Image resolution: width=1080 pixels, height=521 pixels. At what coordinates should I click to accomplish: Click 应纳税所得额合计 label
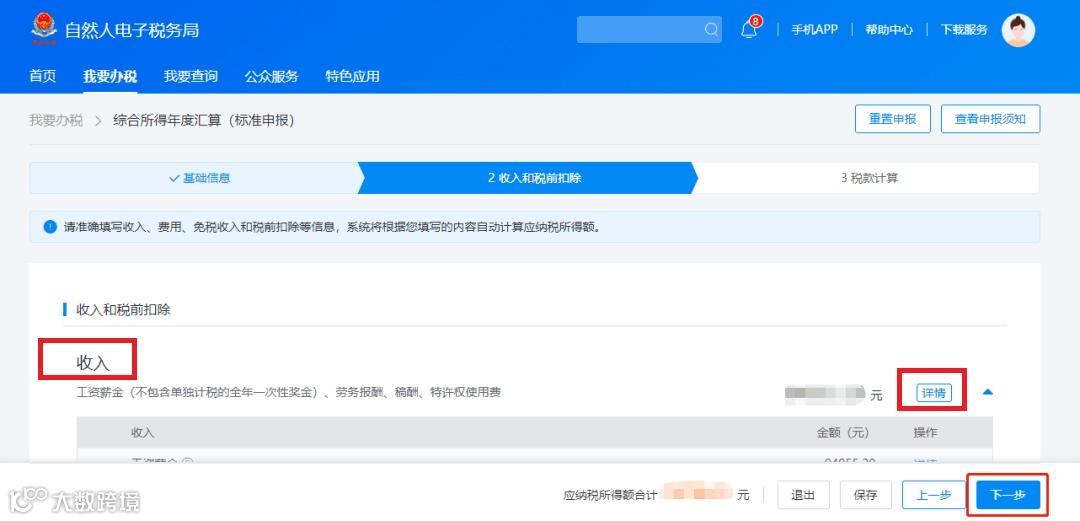610,495
